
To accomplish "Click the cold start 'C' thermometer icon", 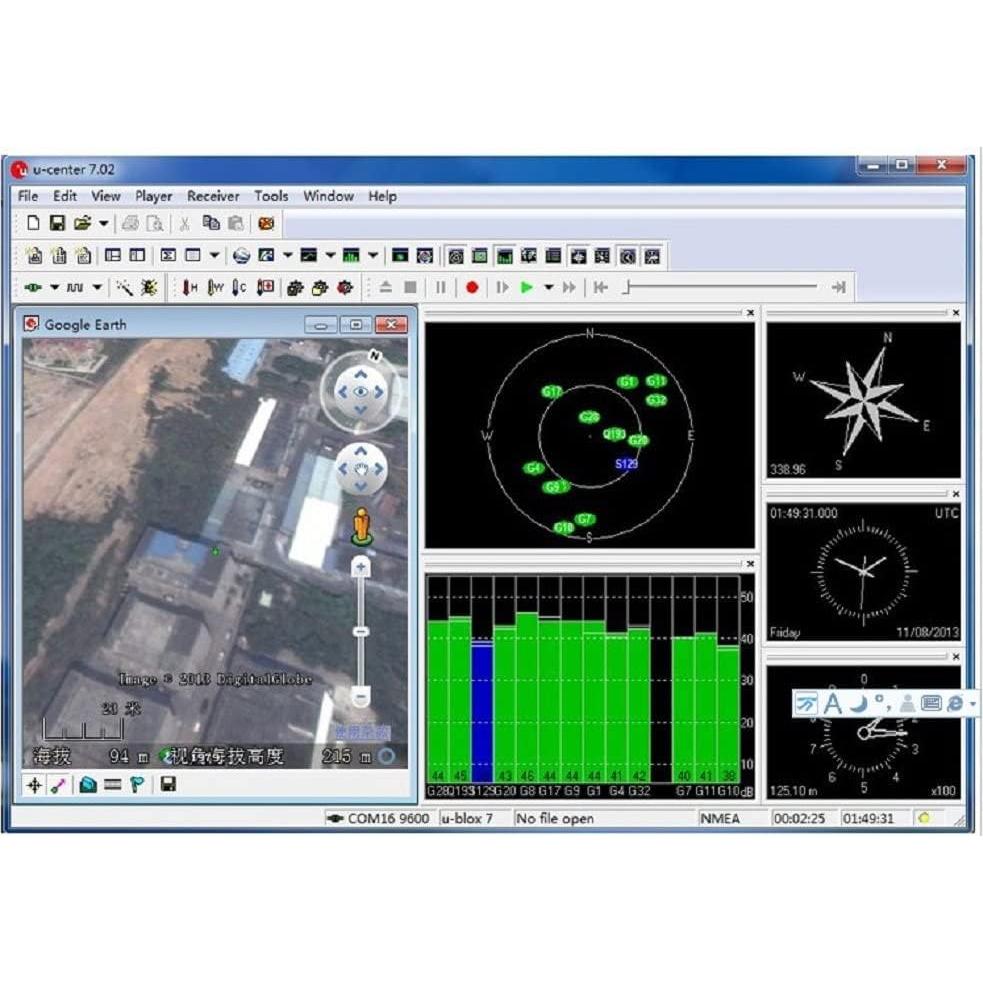I will click(239, 288).
